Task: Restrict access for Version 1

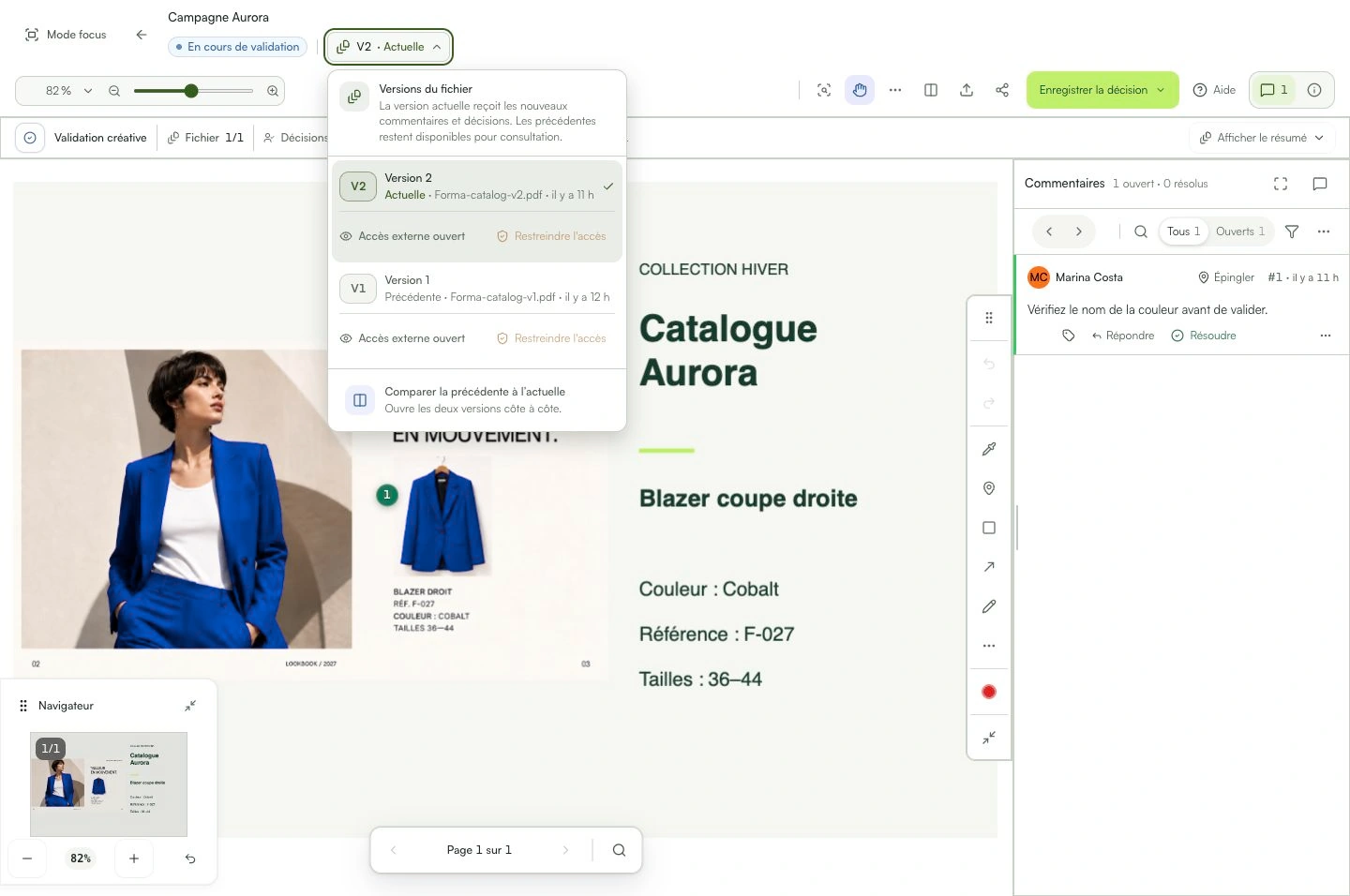Action: pos(551,338)
